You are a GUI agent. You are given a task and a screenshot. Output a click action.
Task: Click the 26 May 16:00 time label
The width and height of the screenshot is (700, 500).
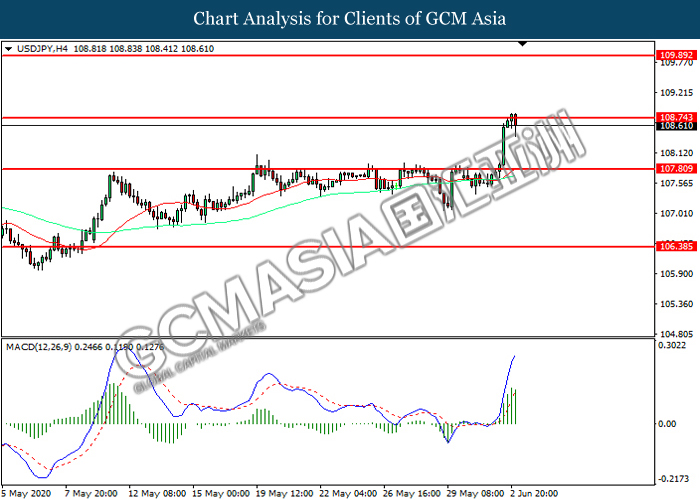click(x=412, y=493)
